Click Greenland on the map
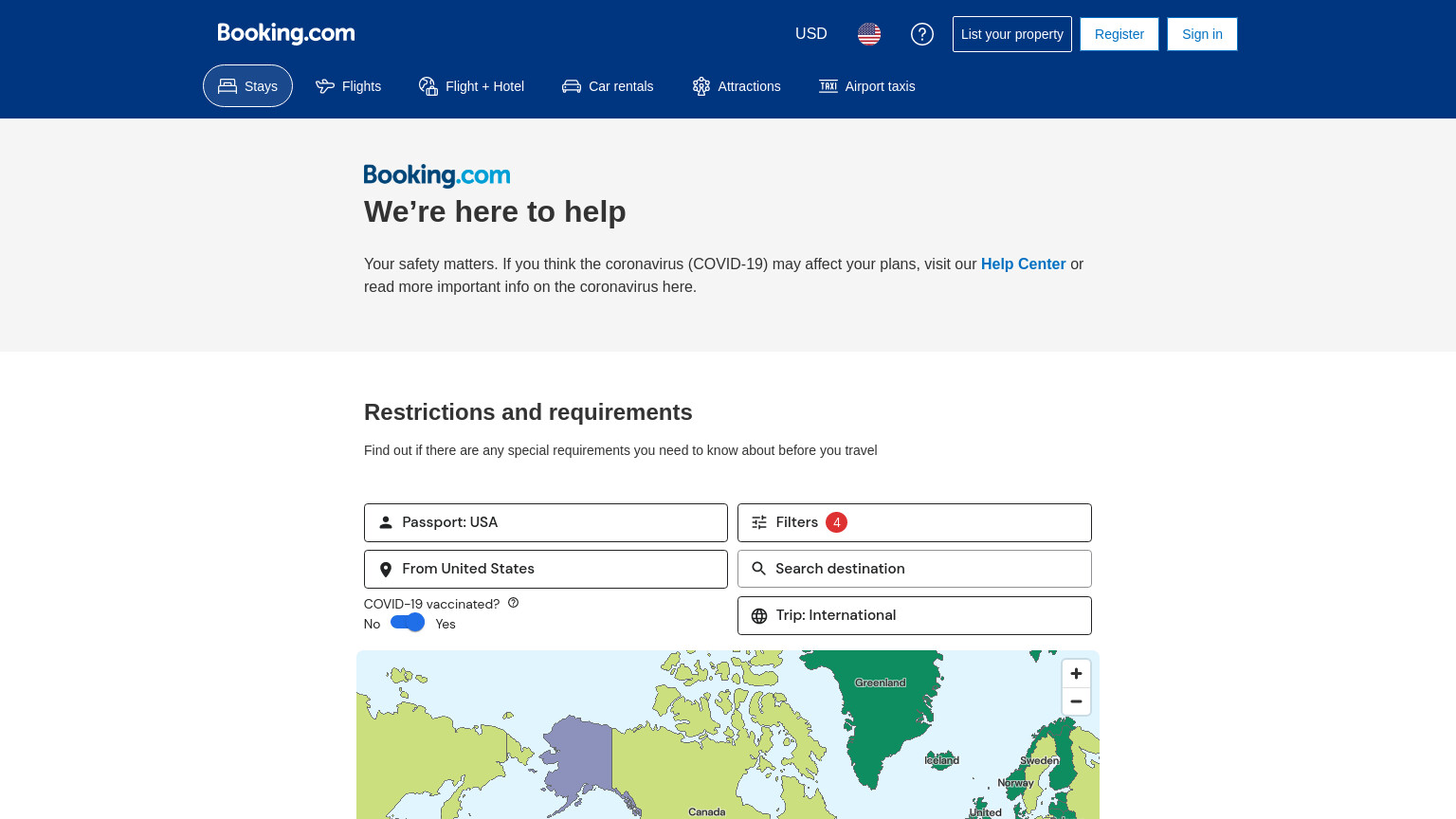This screenshot has width=1456, height=819. pos(881,682)
